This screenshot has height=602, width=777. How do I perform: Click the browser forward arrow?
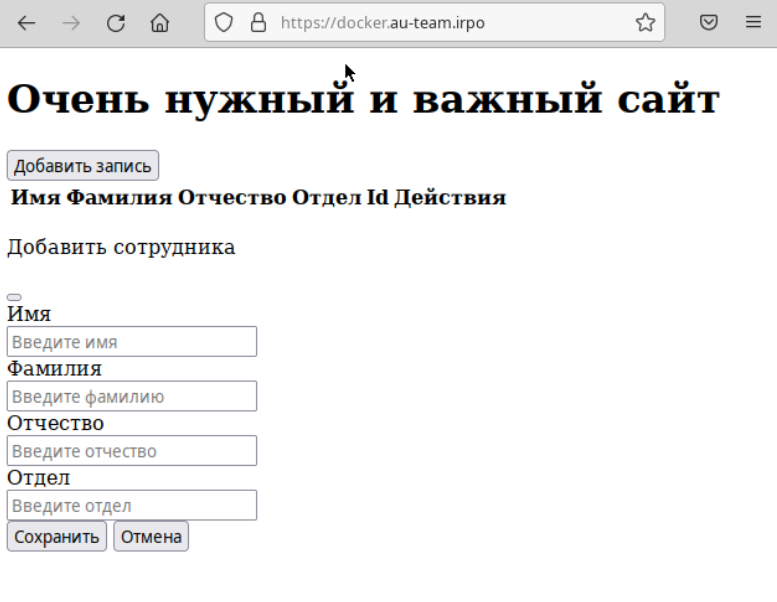click(71, 23)
